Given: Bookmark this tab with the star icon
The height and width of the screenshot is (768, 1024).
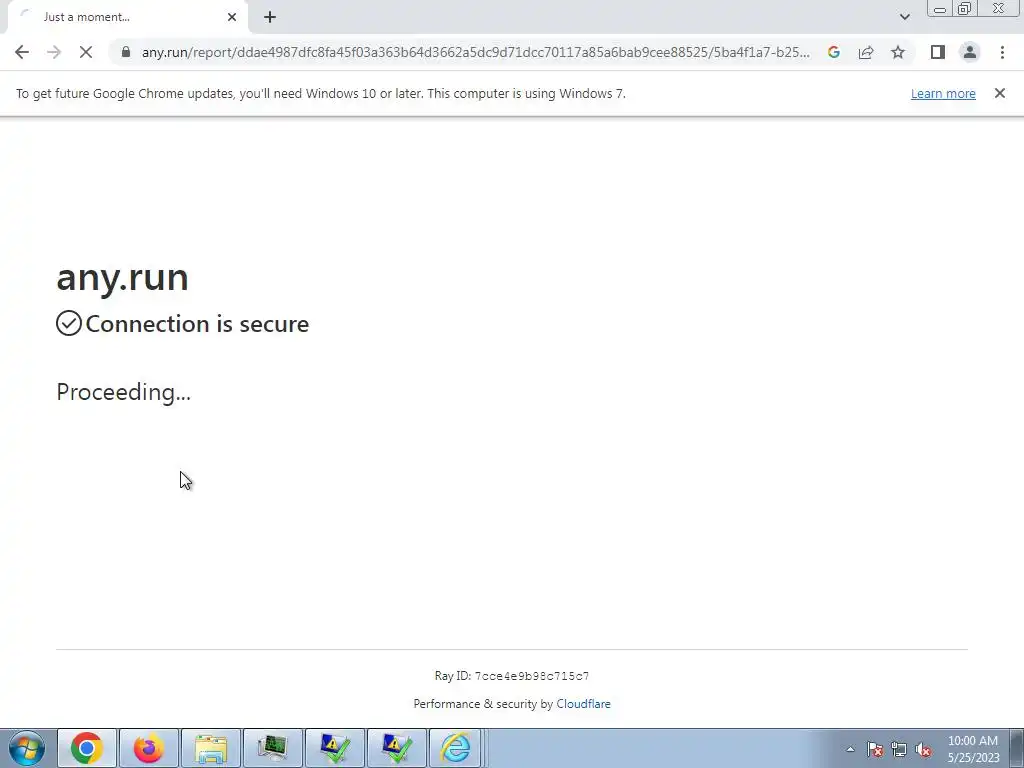Looking at the screenshot, I should (x=898, y=52).
